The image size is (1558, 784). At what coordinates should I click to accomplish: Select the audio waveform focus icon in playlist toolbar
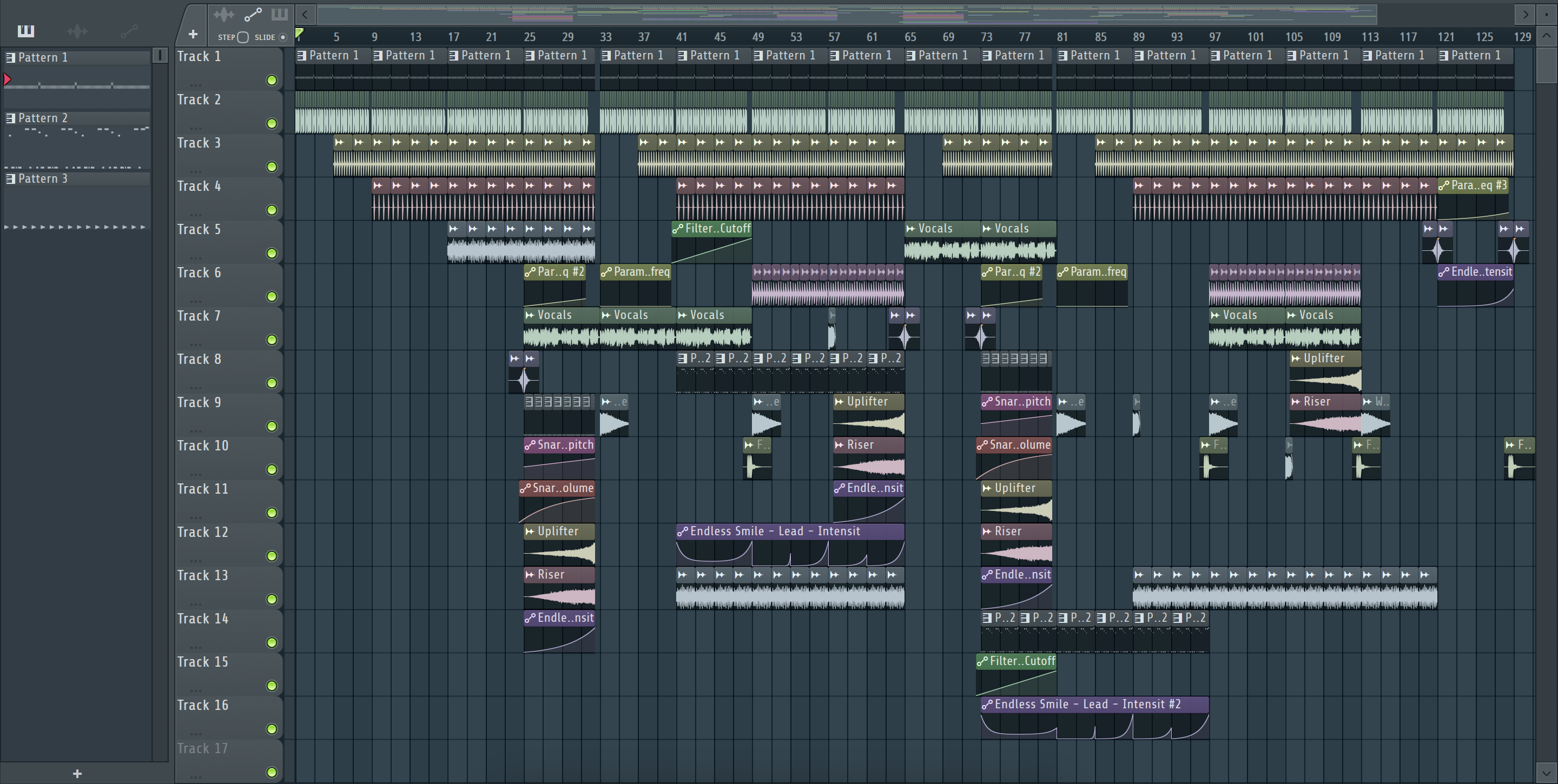224,15
